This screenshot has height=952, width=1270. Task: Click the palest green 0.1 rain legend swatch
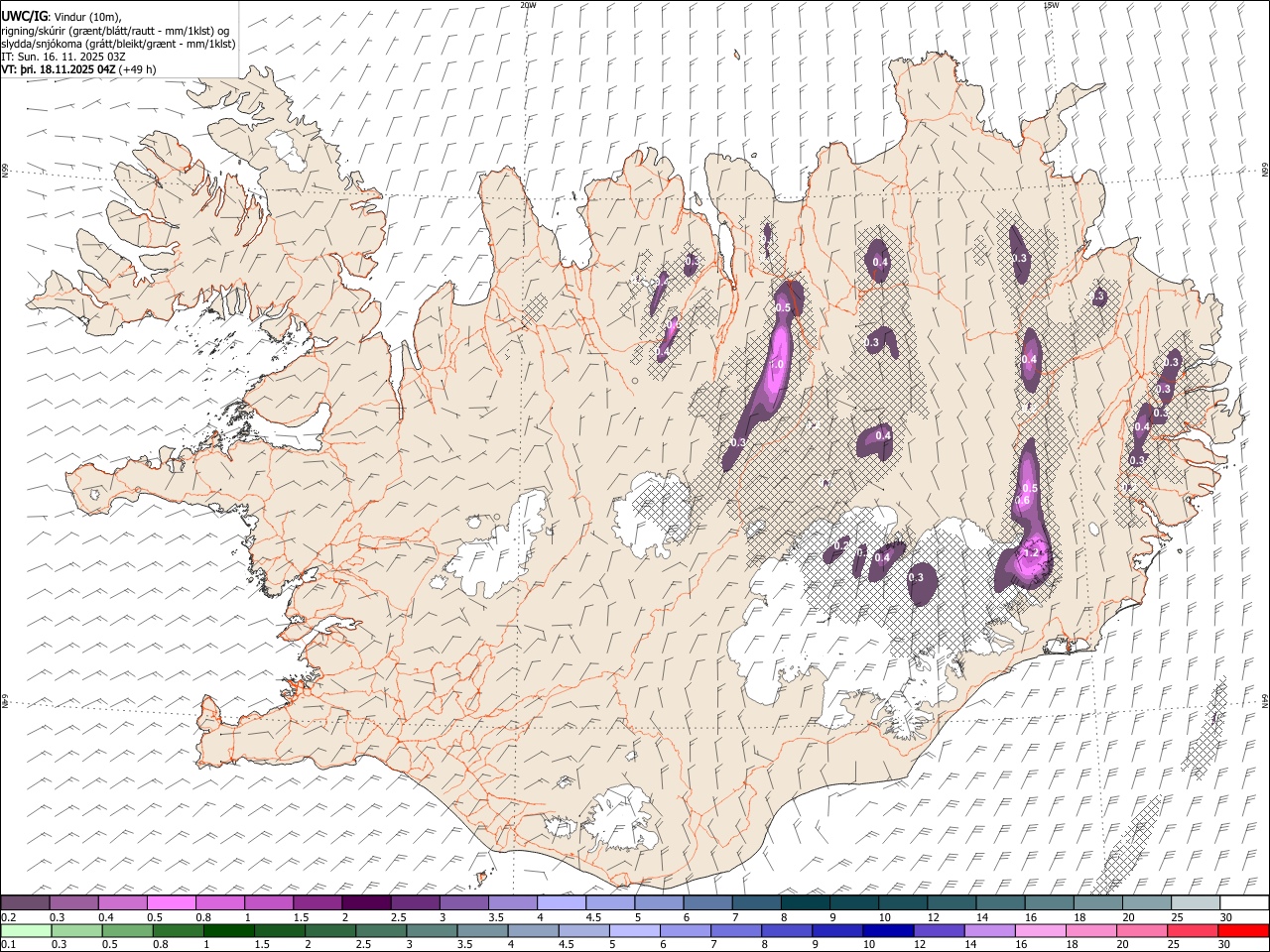26,930
